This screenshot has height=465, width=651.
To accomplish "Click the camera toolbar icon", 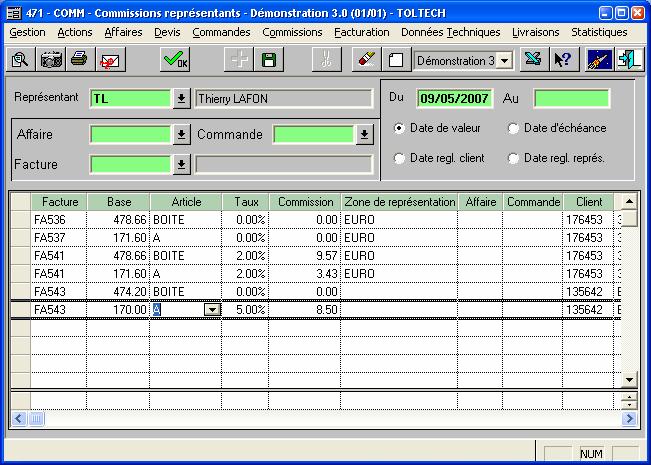I will pos(50,60).
